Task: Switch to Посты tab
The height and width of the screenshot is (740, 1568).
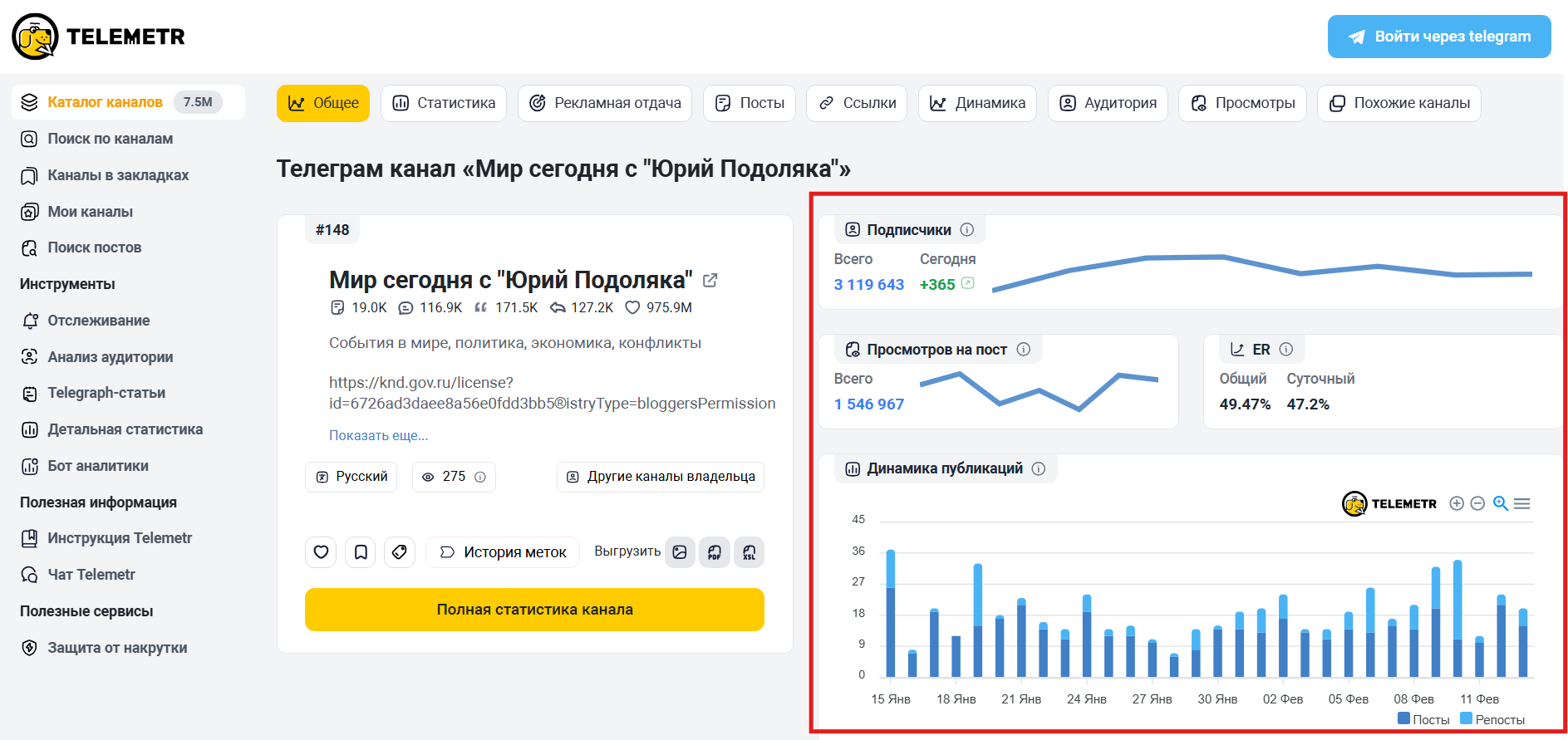Action: [x=750, y=103]
